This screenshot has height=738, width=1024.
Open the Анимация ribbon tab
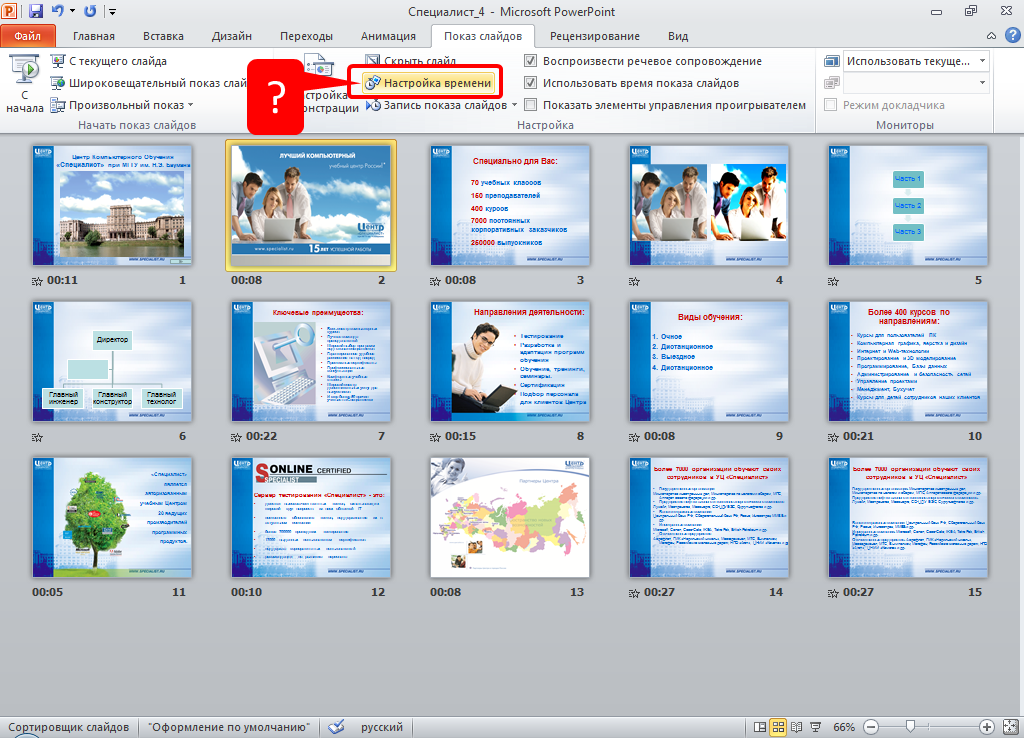coord(387,36)
